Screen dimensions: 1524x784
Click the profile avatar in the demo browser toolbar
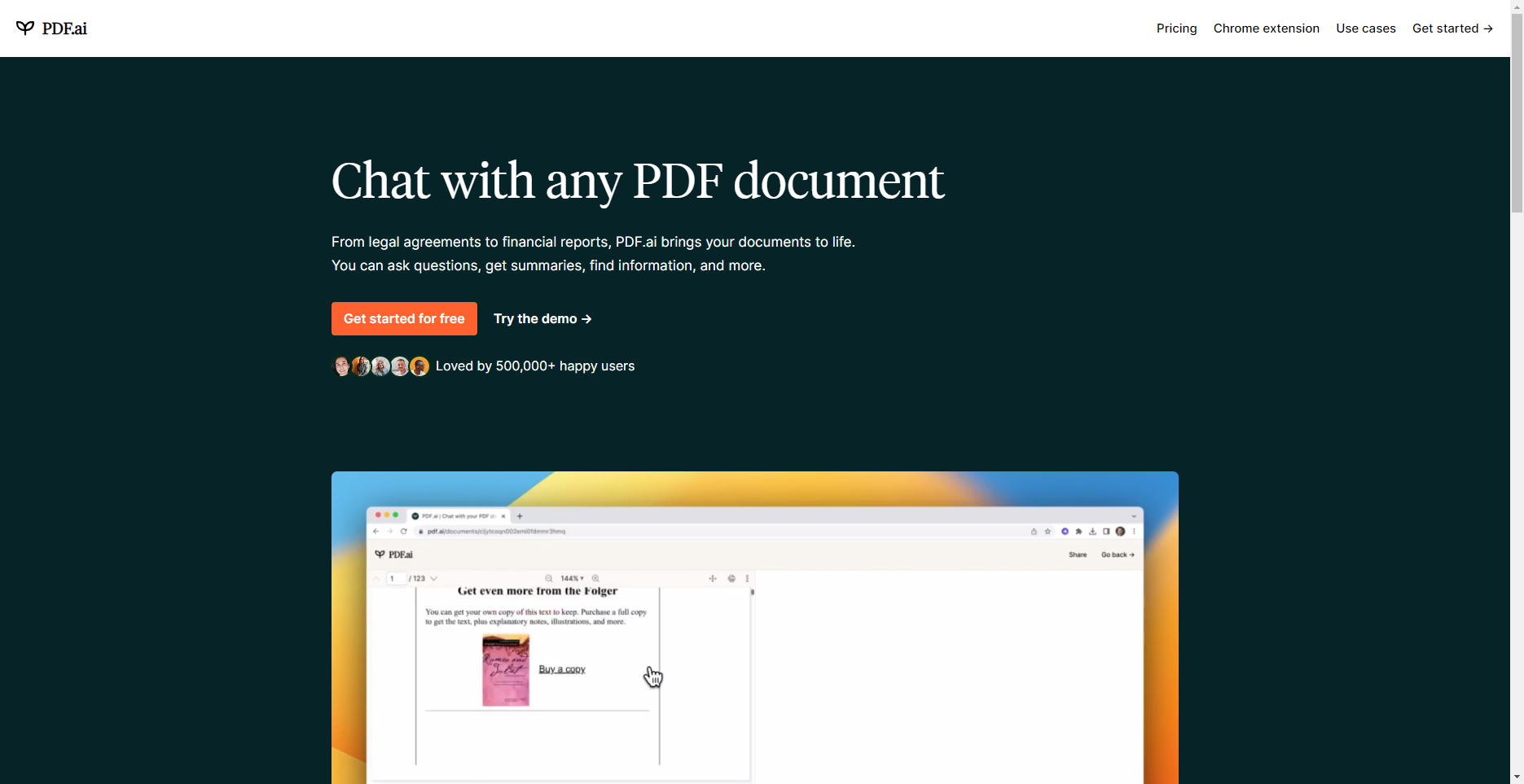pyautogui.click(x=1120, y=532)
